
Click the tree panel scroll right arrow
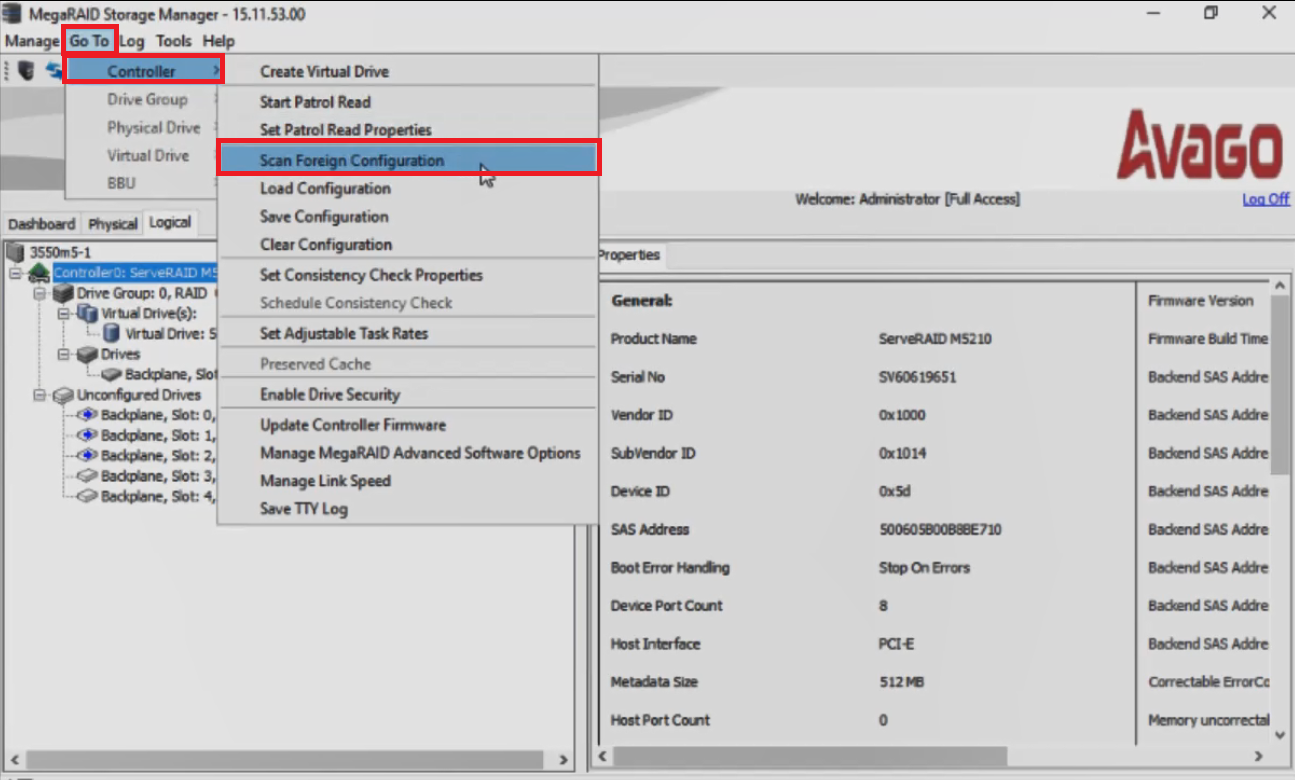[563, 759]
